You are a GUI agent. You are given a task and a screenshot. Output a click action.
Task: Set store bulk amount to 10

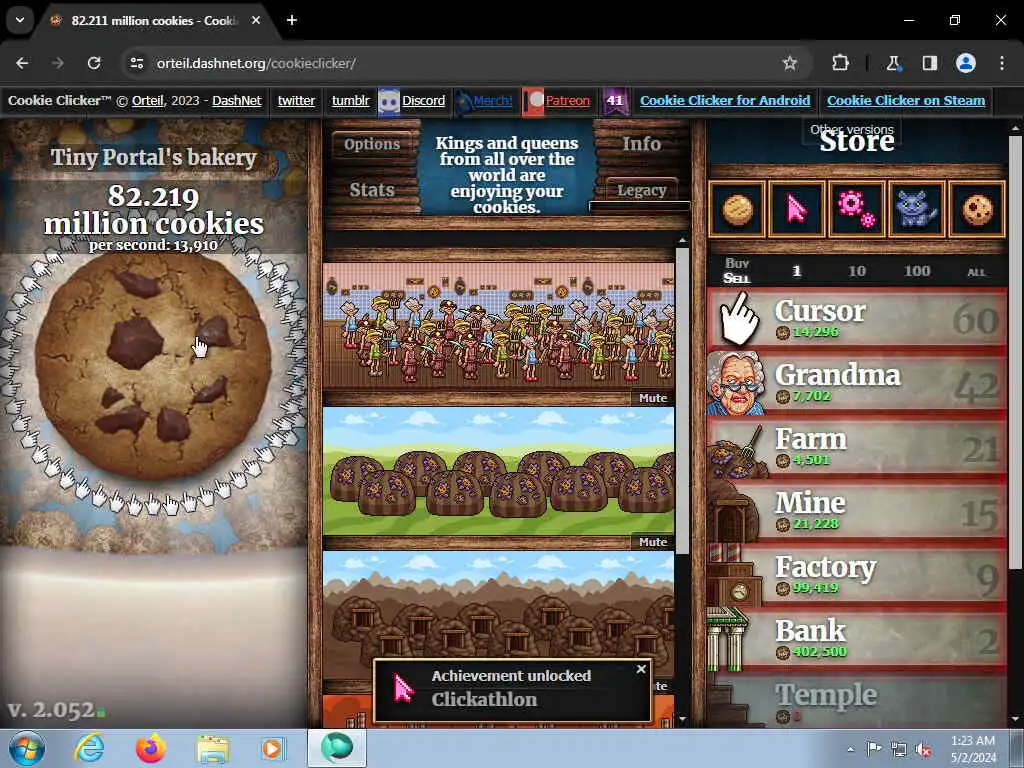click(x=857, y=271)
